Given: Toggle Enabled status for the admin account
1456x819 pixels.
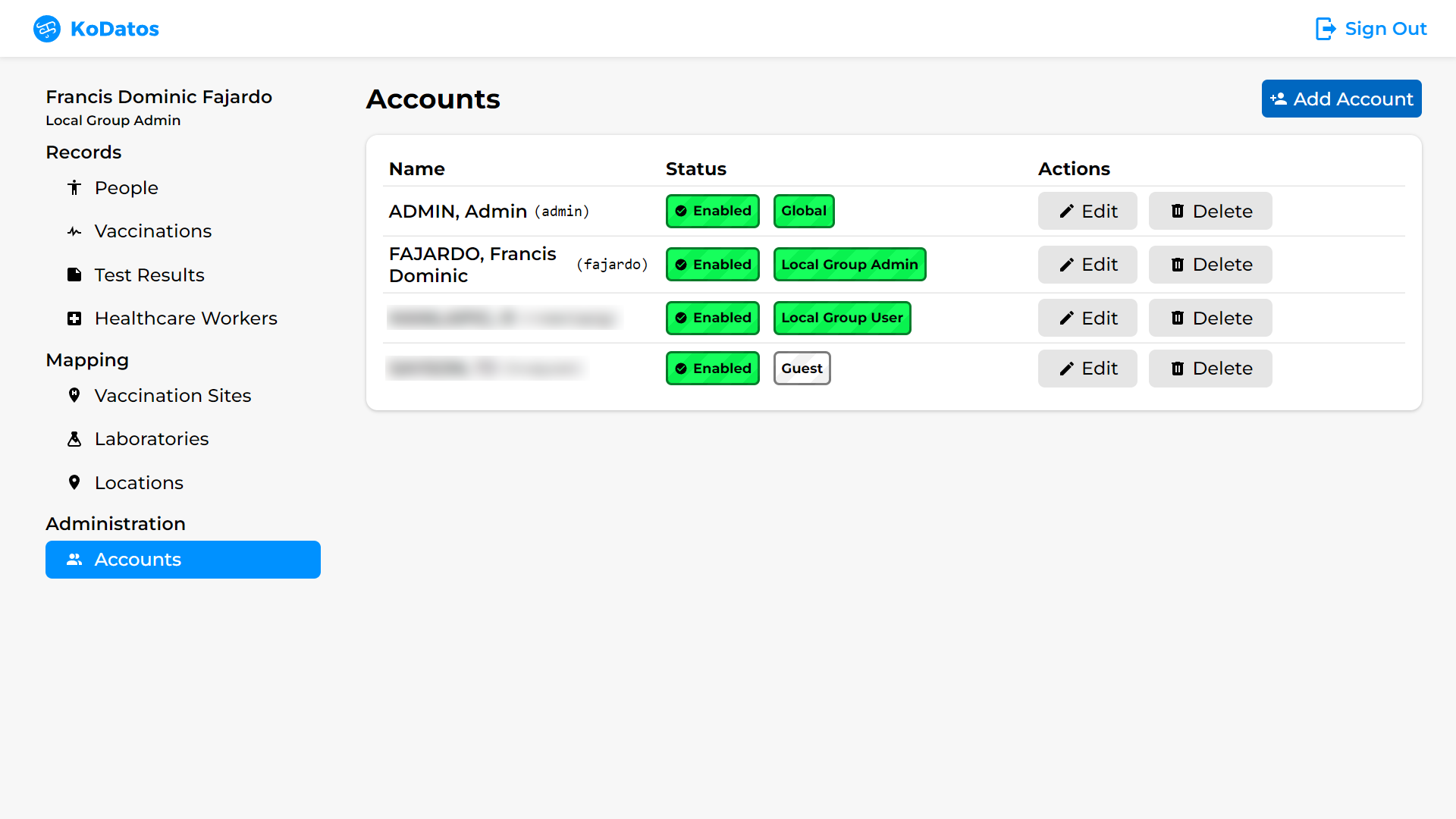Looking at the screenshot, I should click(712, 211).
